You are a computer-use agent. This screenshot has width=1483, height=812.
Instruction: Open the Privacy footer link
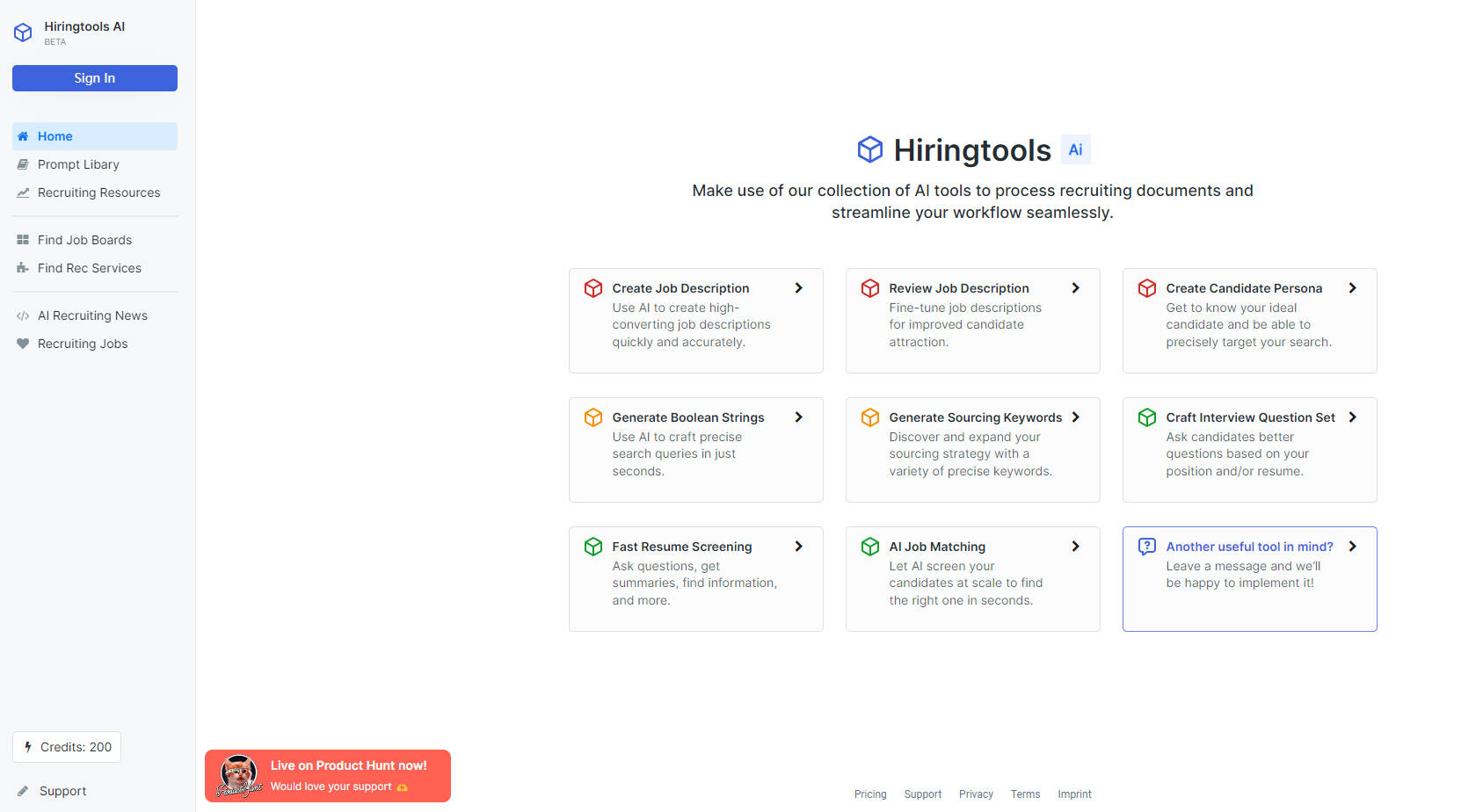point(976,794)
